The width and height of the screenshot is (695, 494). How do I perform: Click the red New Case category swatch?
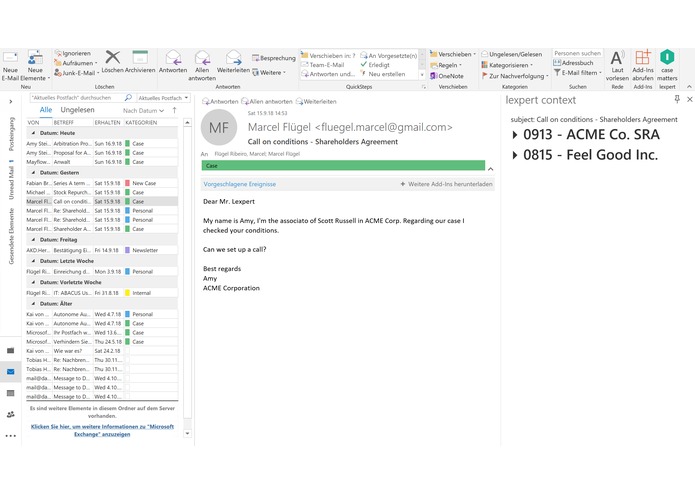point(127,183)
